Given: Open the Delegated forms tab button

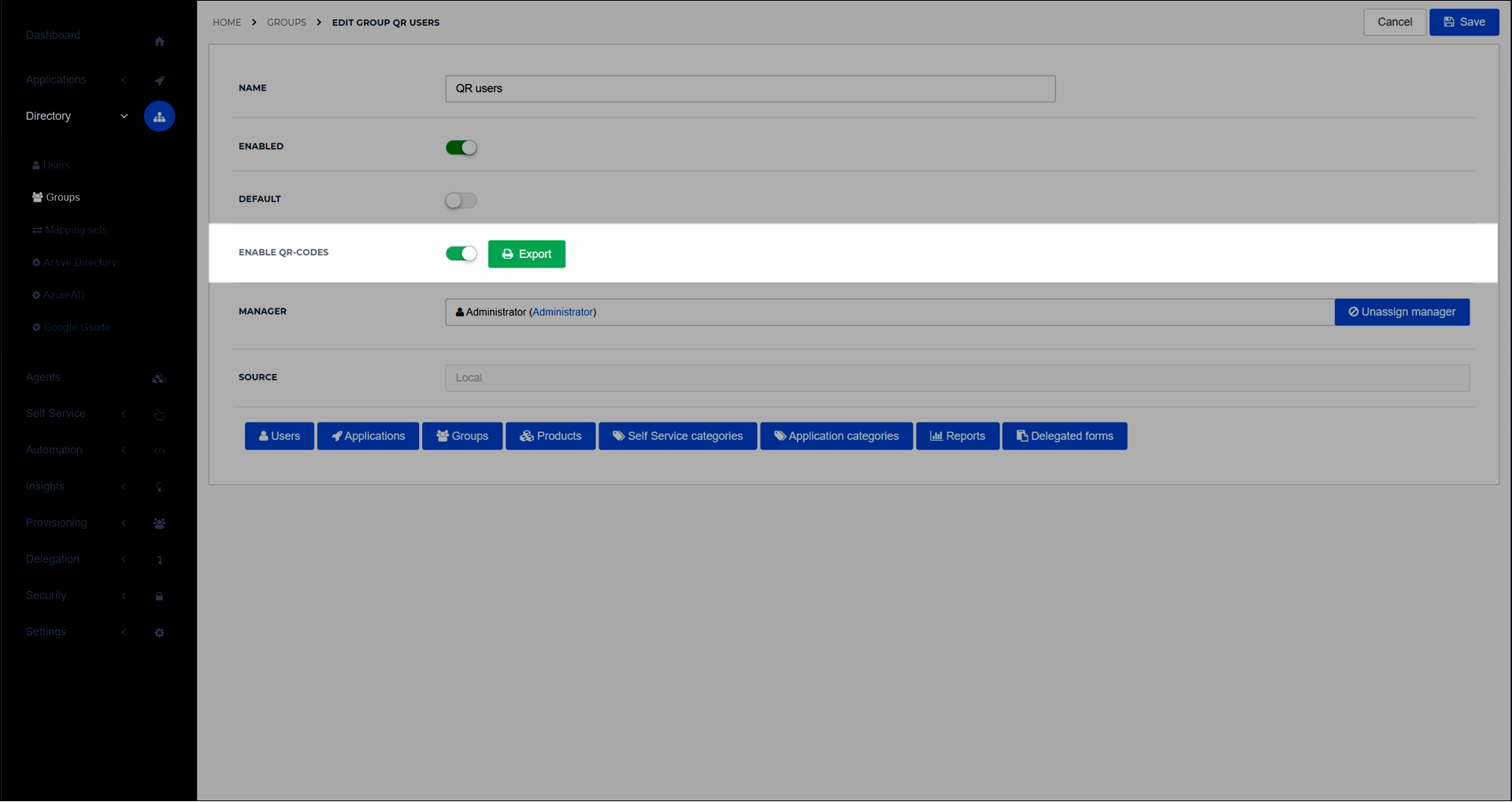Looking at the screenshot, I should tap(1065, 437).
